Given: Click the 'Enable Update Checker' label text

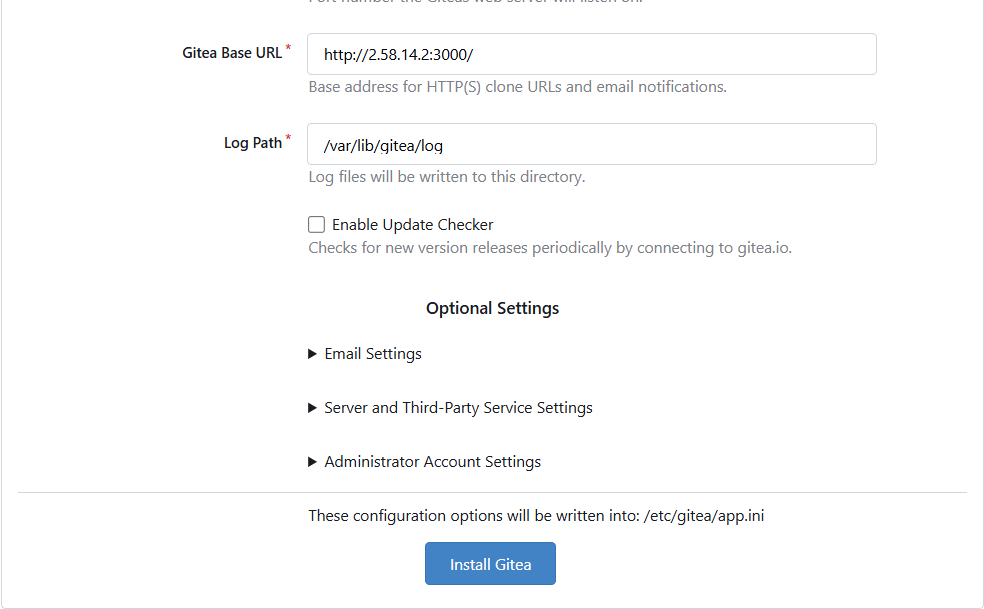Looking at the screenshot, I should (x=412, y=225).
